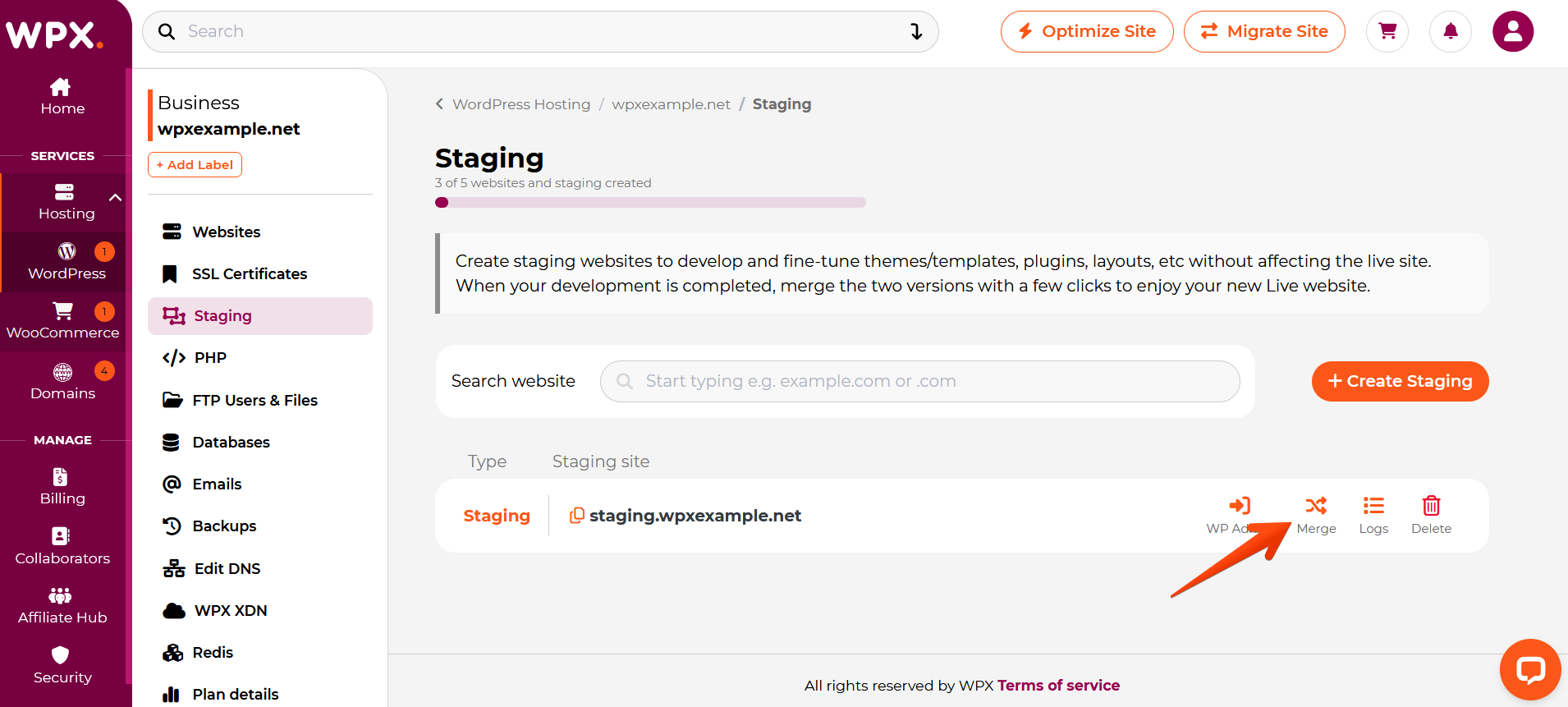The image size is (1568, 707).
Task: Click the back chevron in breadcrumb
Action: pyautogui.click(x=439, y=104)
